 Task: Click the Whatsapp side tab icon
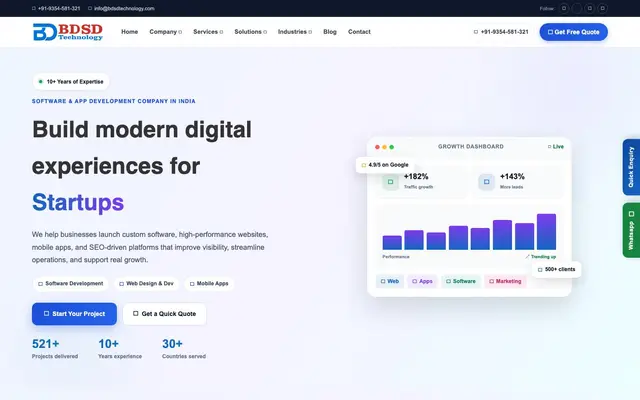coord(631,214)
